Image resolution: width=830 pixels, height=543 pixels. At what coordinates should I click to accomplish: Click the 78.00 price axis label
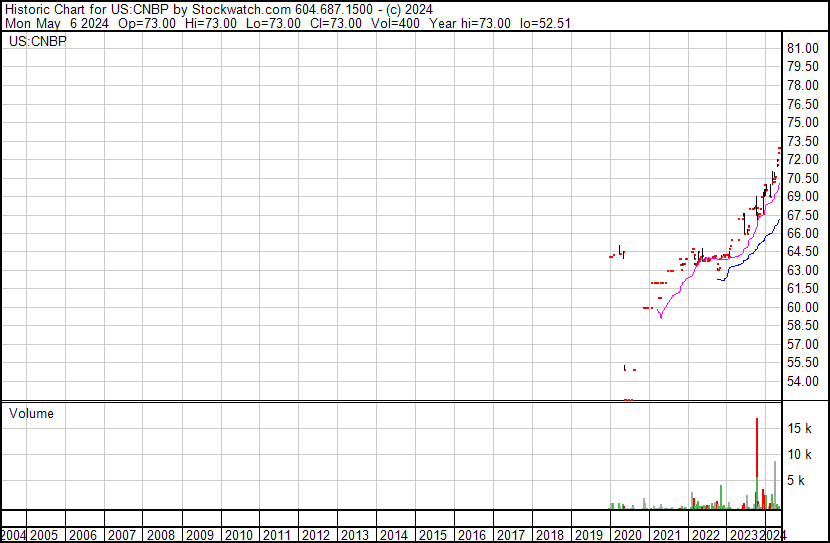(802, 86)
